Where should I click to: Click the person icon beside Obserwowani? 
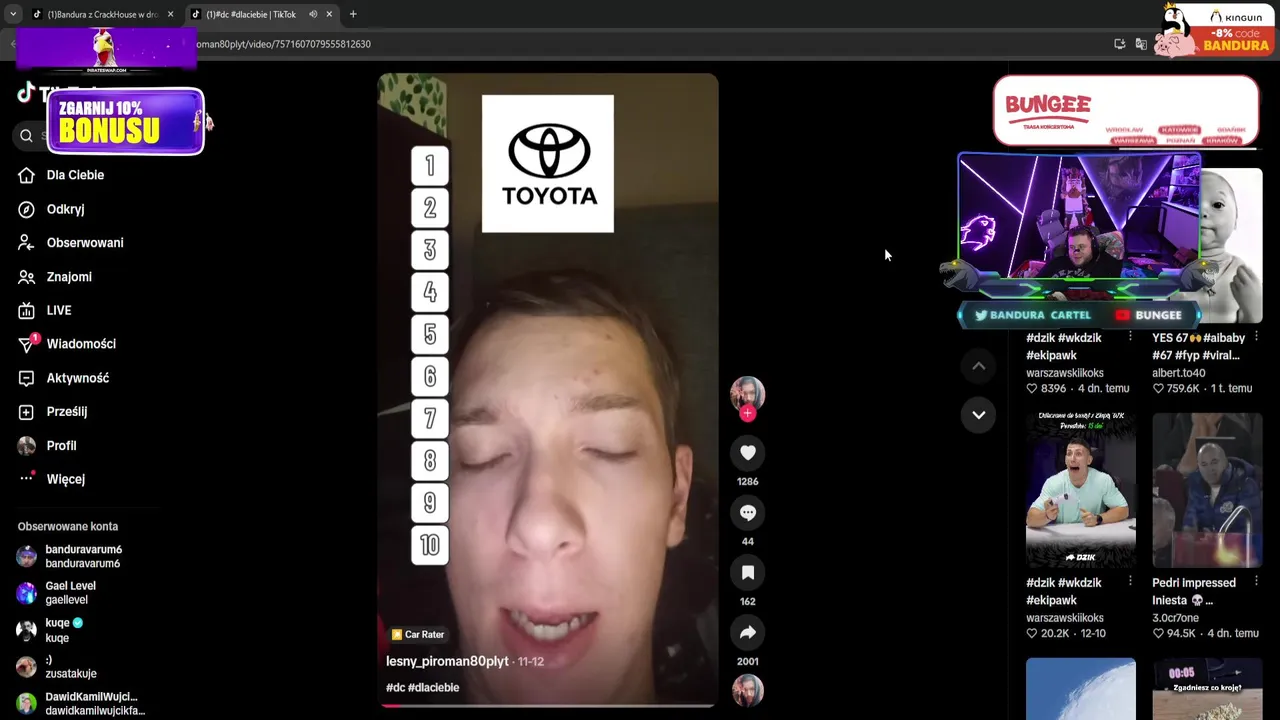[x=27, y=243]
